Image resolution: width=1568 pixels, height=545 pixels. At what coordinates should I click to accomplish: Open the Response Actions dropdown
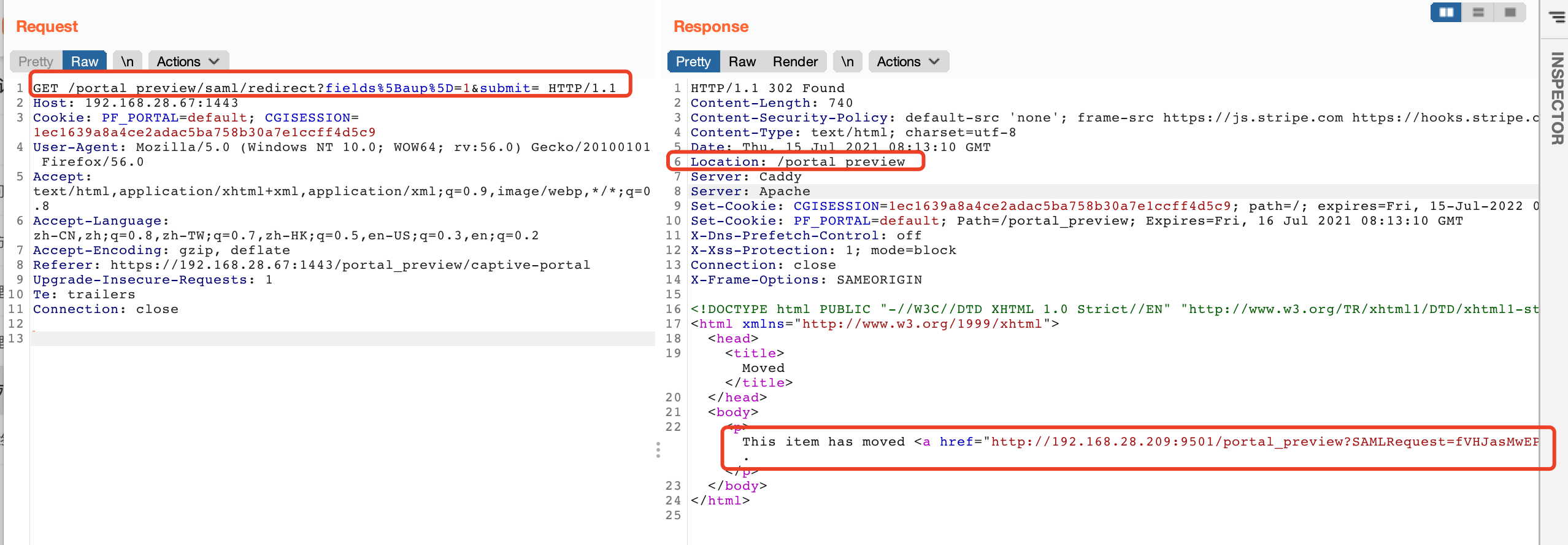tap(909, 61)
